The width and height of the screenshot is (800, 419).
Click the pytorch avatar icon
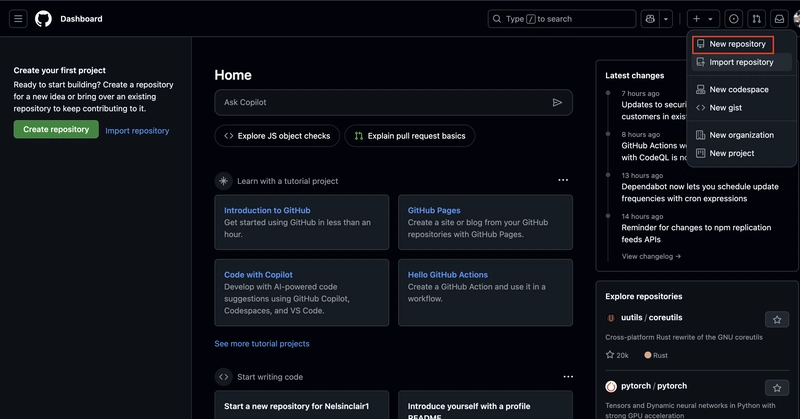pyautogui.click(x=611, y=386)
